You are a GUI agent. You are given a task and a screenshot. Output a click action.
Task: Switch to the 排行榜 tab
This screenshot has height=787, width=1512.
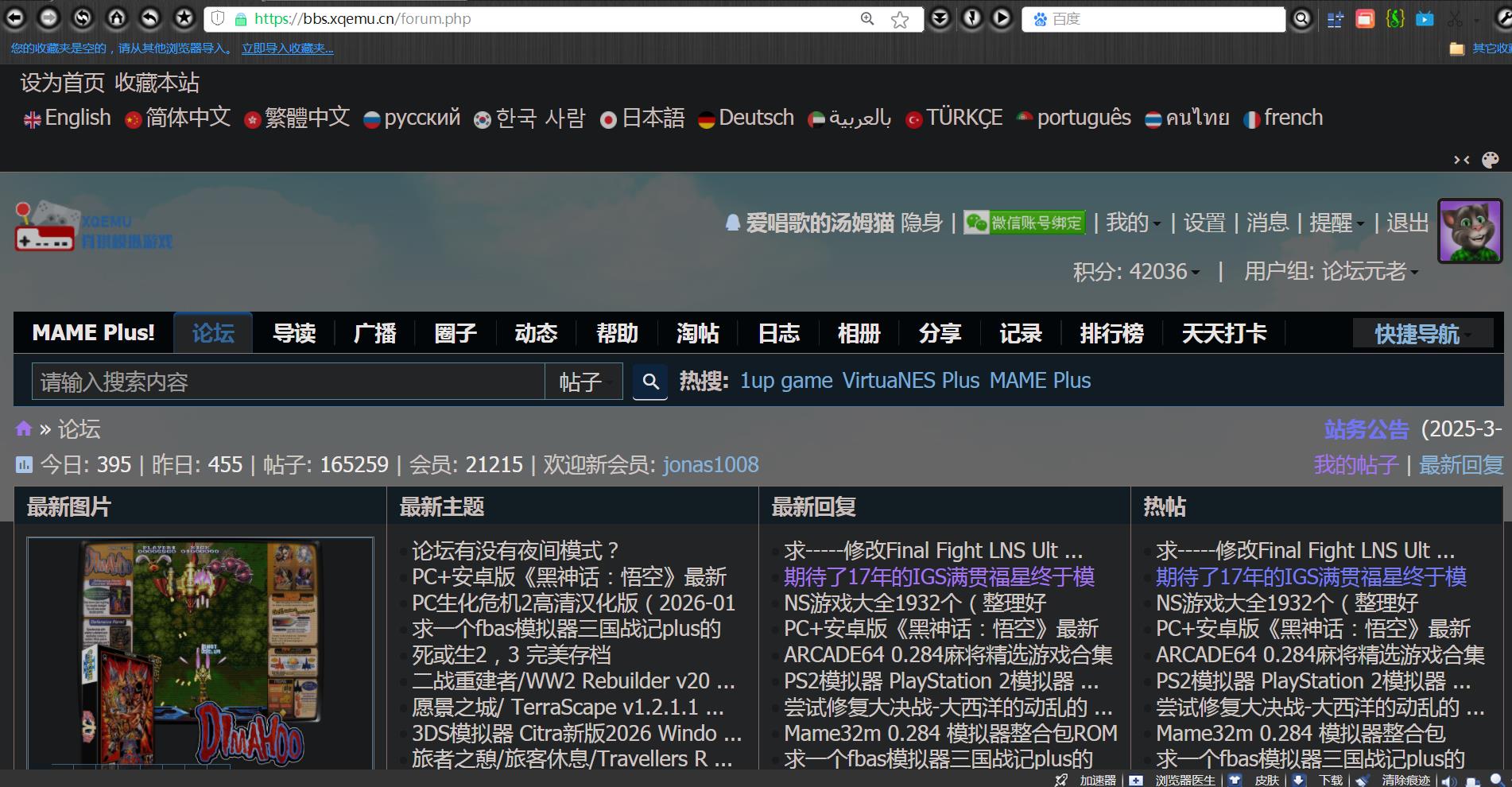click(1111, 333)
